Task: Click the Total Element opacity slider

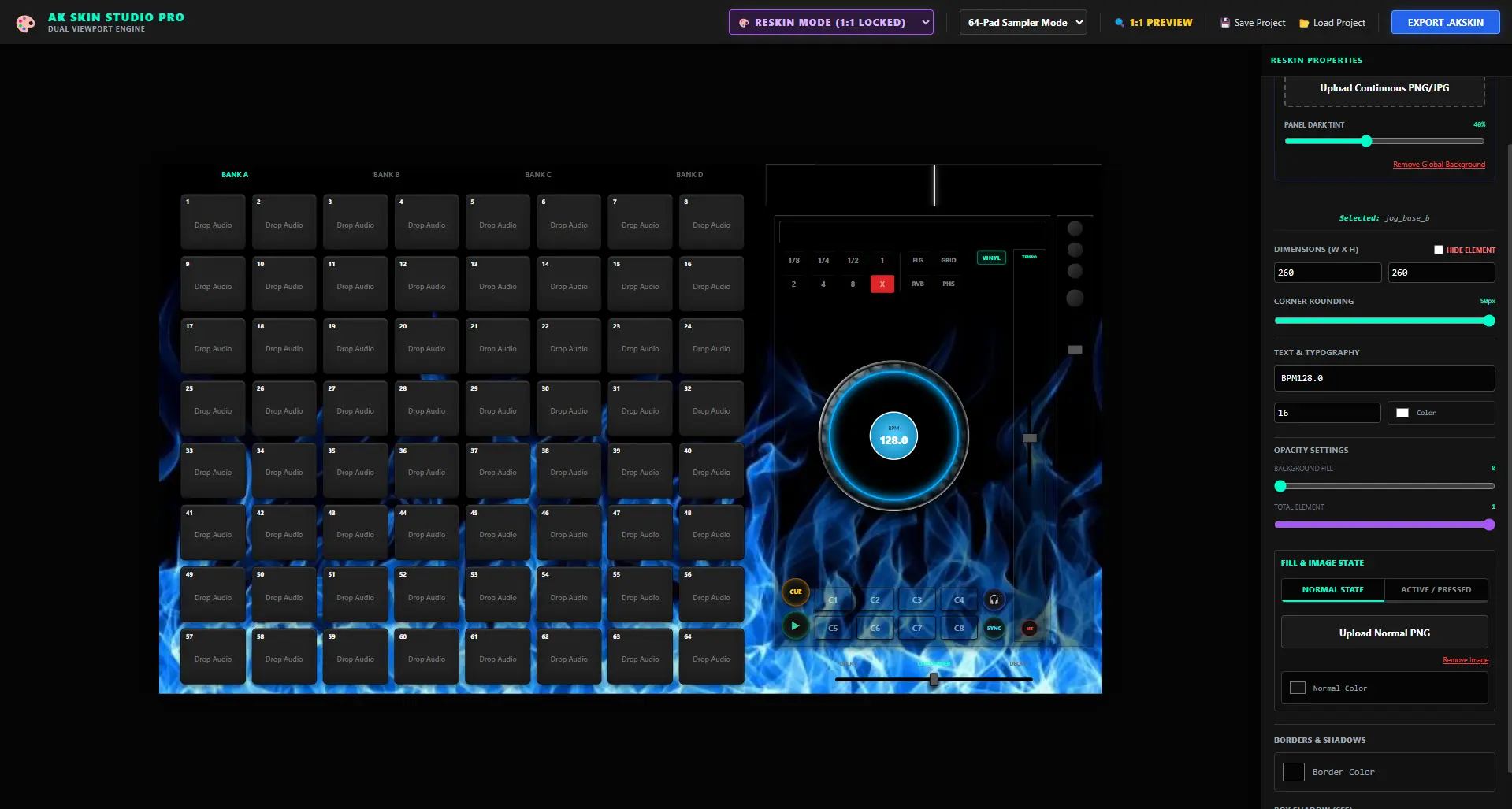Action: (1384, 525)
